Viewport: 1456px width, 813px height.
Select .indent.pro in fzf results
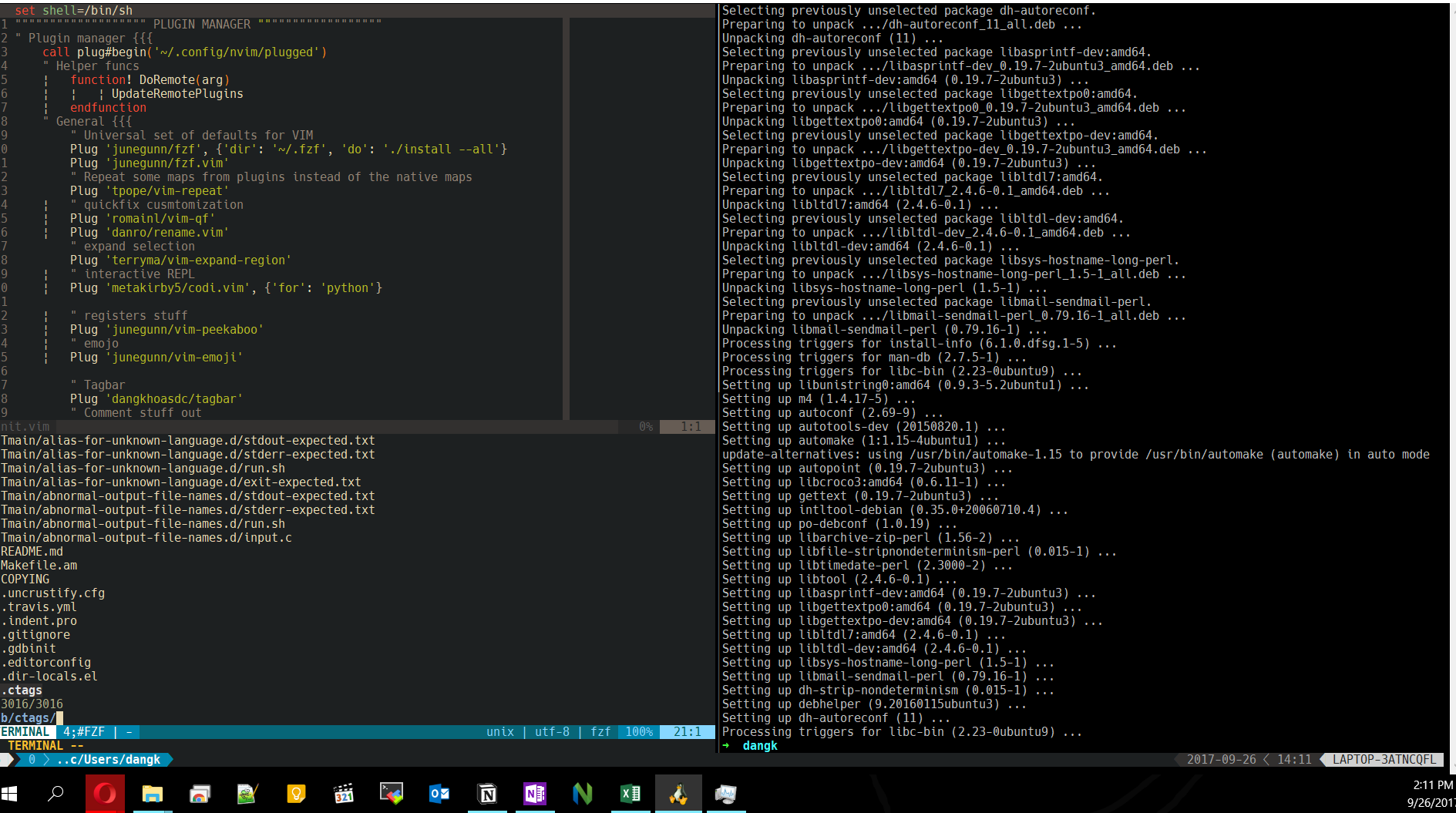pyautogui.click(x=39, y=621)
